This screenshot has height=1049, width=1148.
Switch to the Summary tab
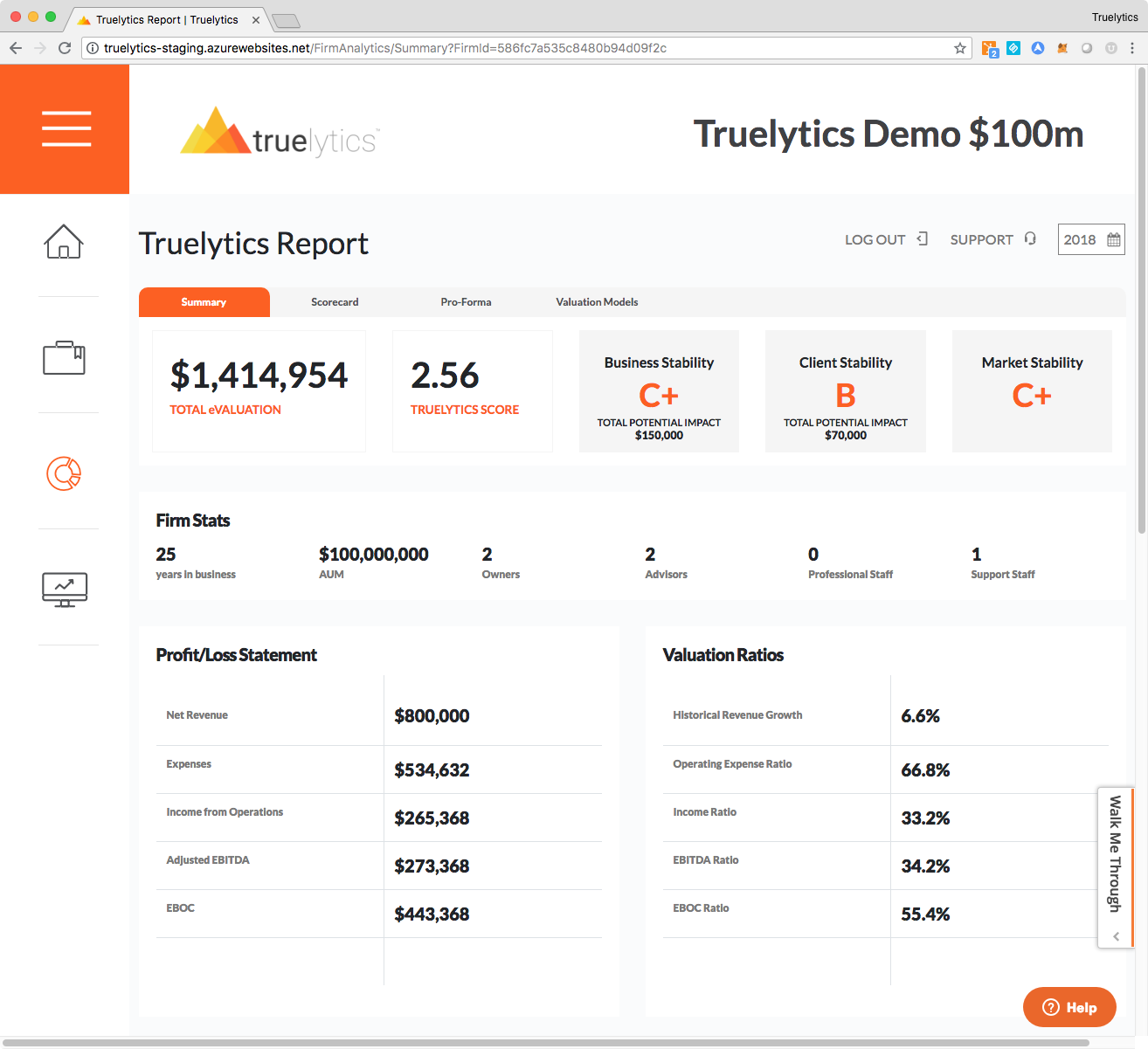click(204, 302)
